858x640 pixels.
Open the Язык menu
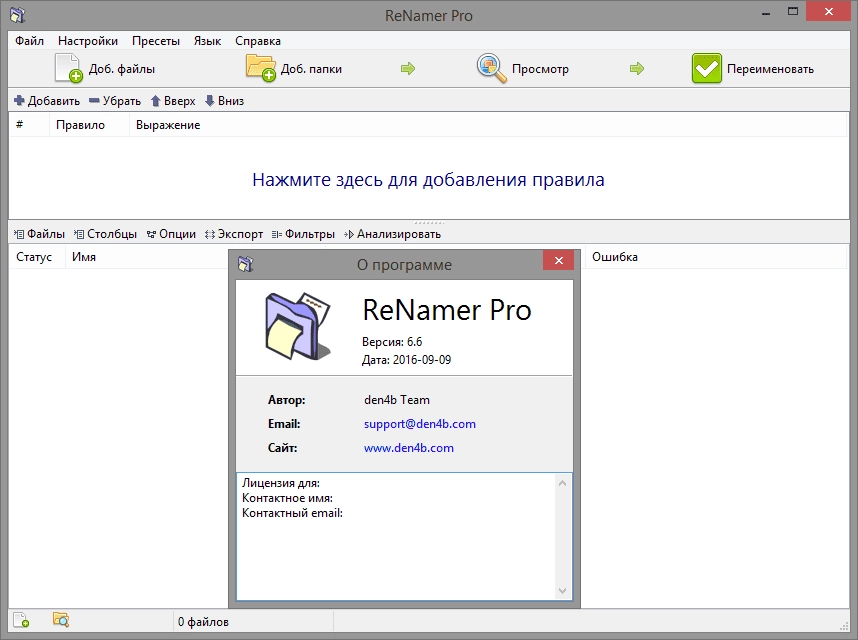pos(207,41)
